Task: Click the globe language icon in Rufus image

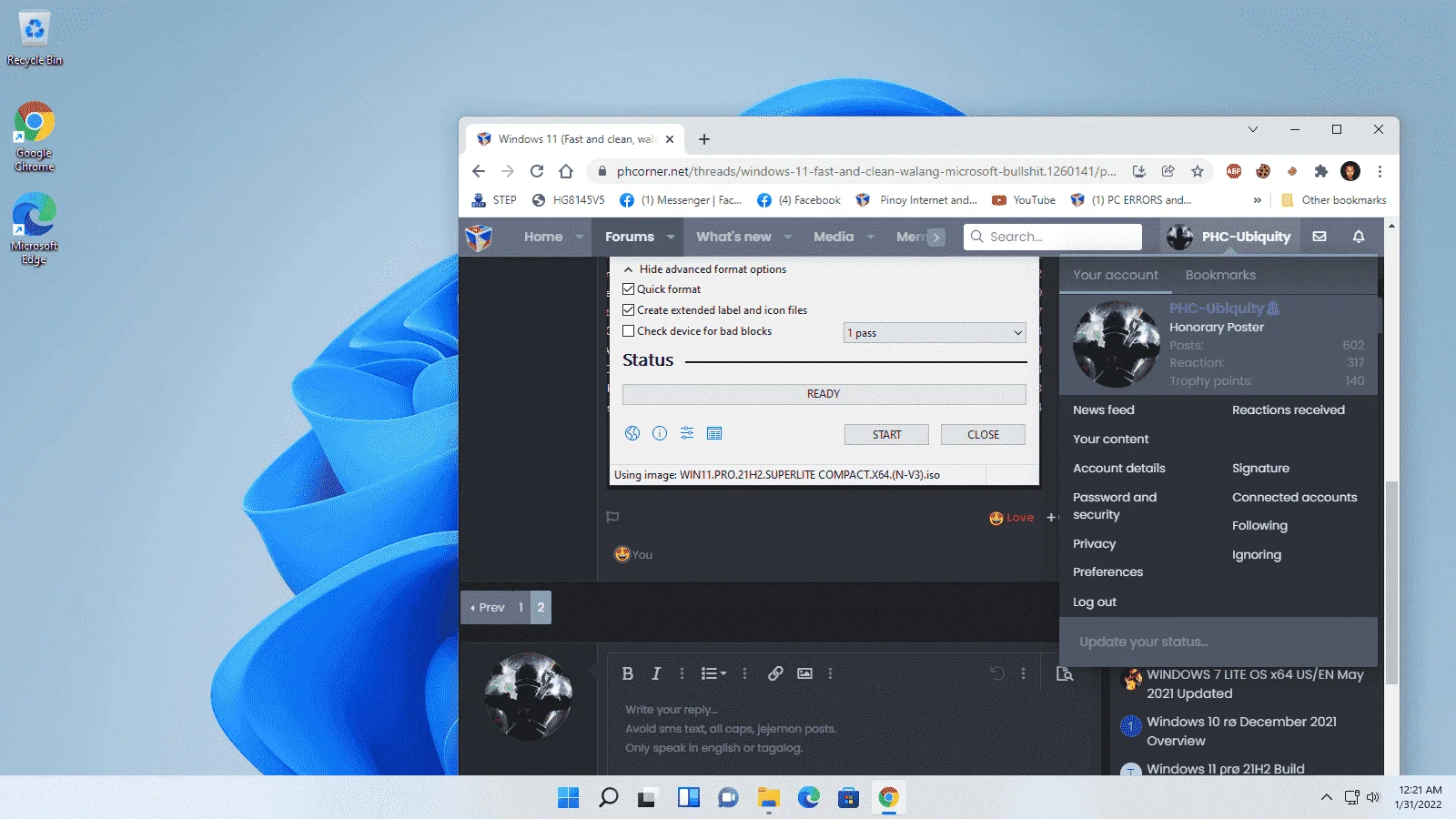Action: pos(632,433)
